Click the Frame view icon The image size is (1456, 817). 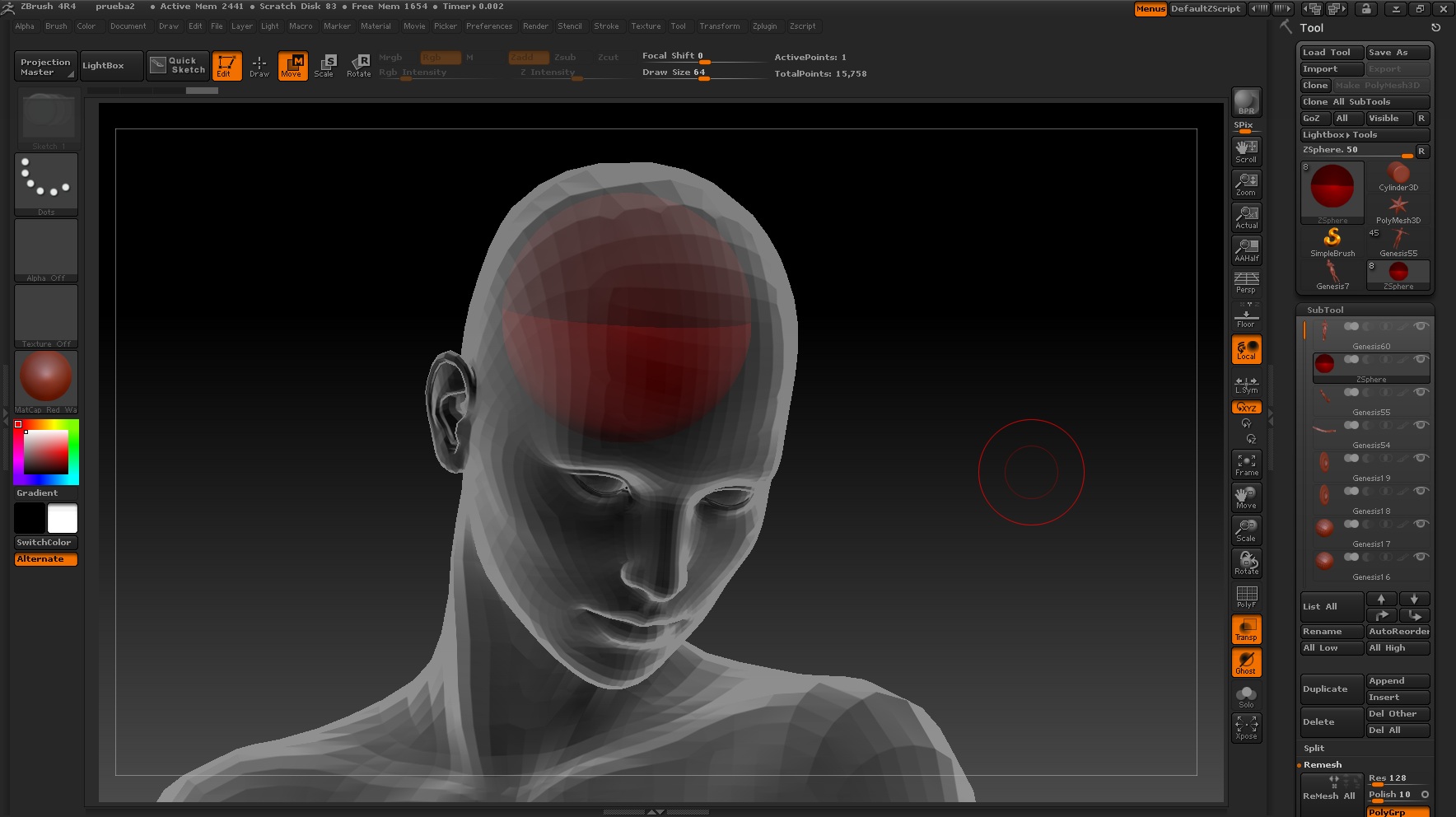(x=1246, y=465)
